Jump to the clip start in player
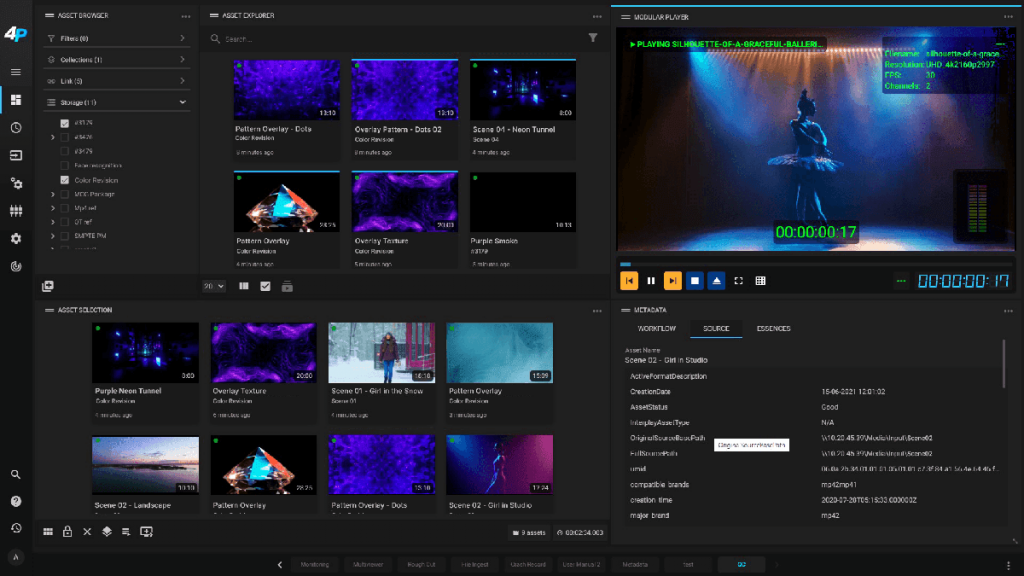1024x576 pixels. click(629, 281)
